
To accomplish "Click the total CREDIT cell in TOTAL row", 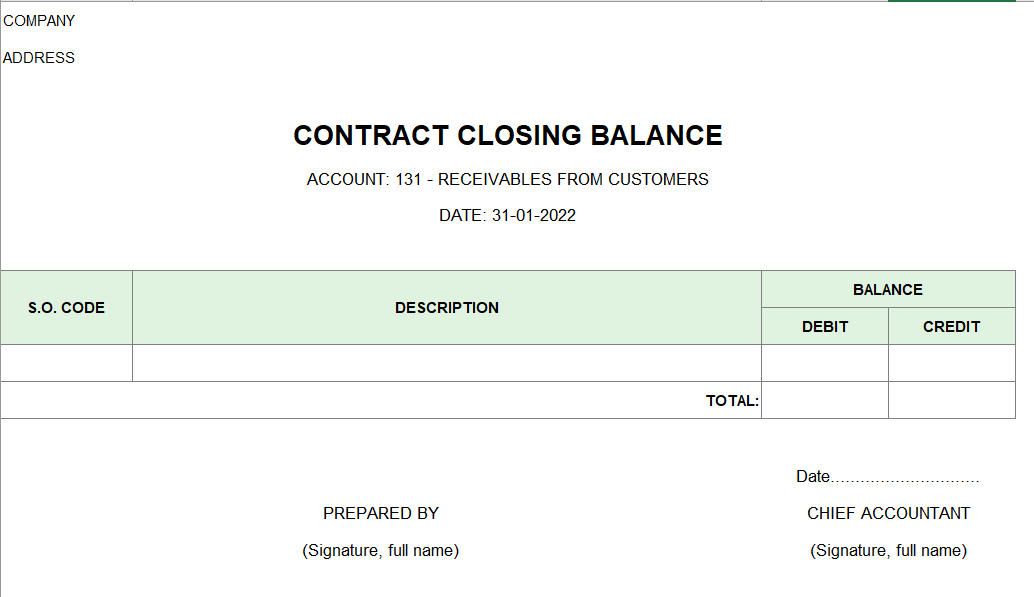I will click(952, 400).
